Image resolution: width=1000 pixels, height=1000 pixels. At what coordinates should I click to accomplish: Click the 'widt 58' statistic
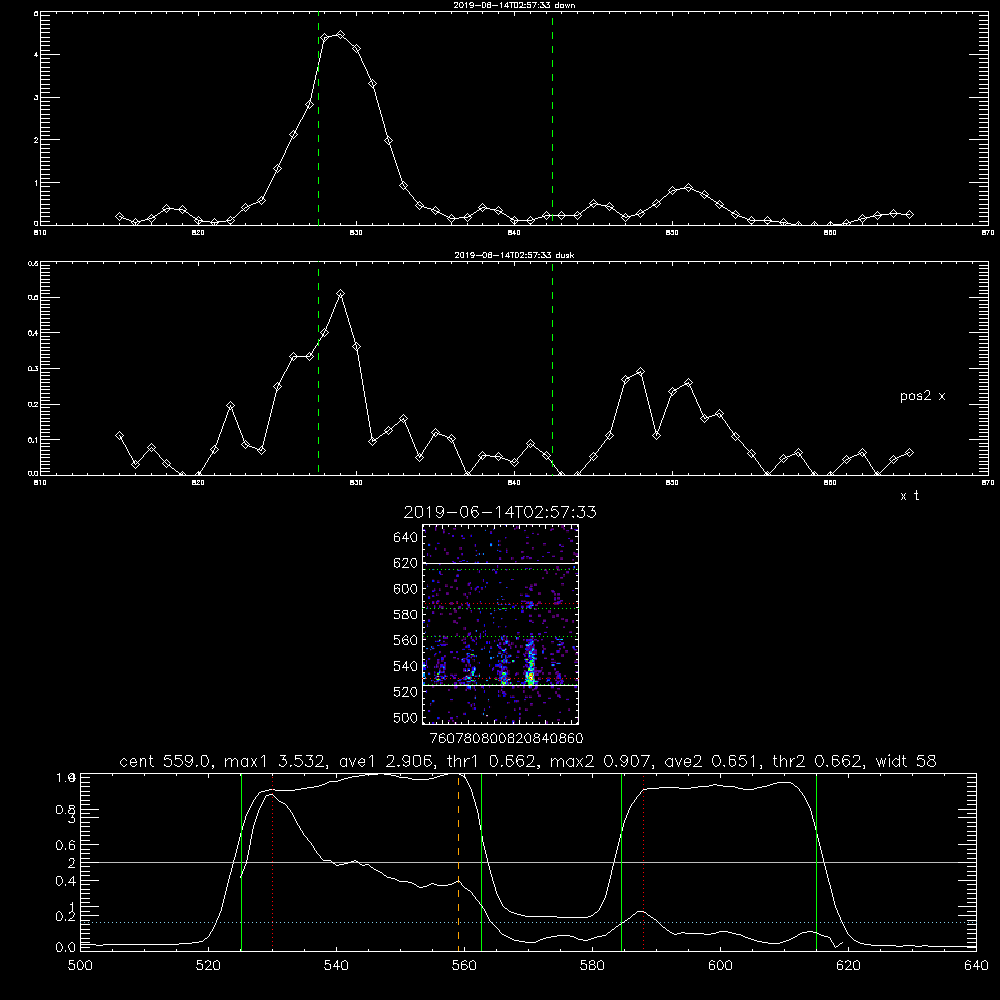pyautogui.click(x=906, y=761)
